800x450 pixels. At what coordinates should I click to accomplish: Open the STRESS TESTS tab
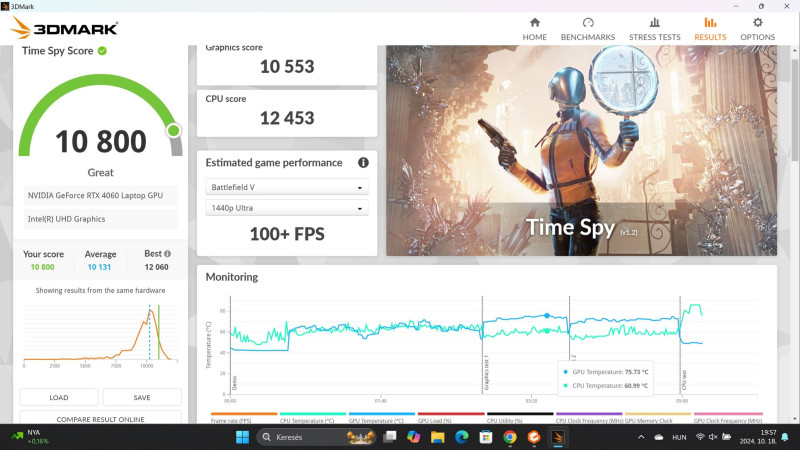pos(655,29)
